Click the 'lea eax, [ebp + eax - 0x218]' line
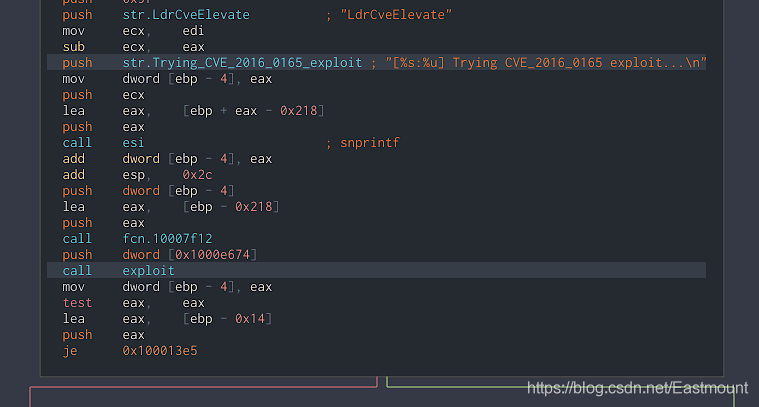Viewport: 759px width, 407px height. (193, 111)
